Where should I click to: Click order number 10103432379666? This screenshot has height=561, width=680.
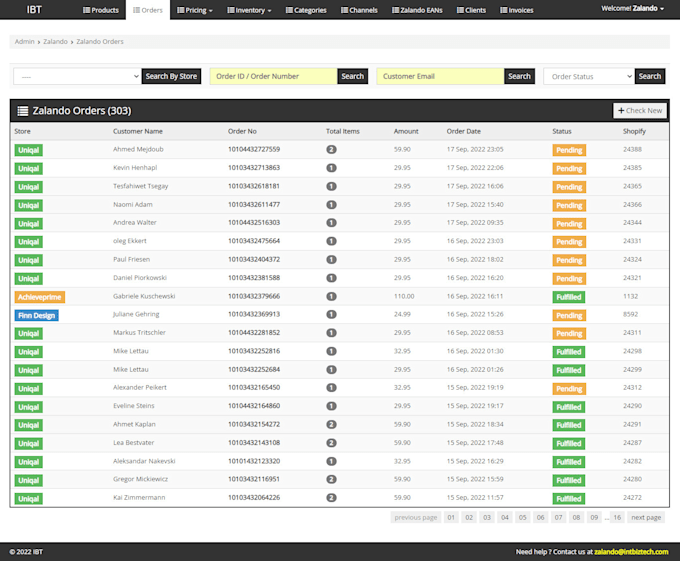pyautogui.click(x=254, y=296)
